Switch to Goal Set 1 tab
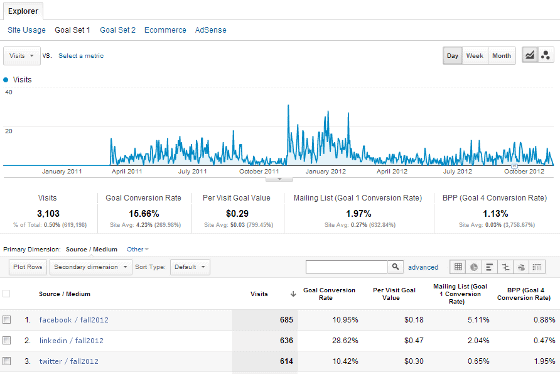 pos(72,30)
